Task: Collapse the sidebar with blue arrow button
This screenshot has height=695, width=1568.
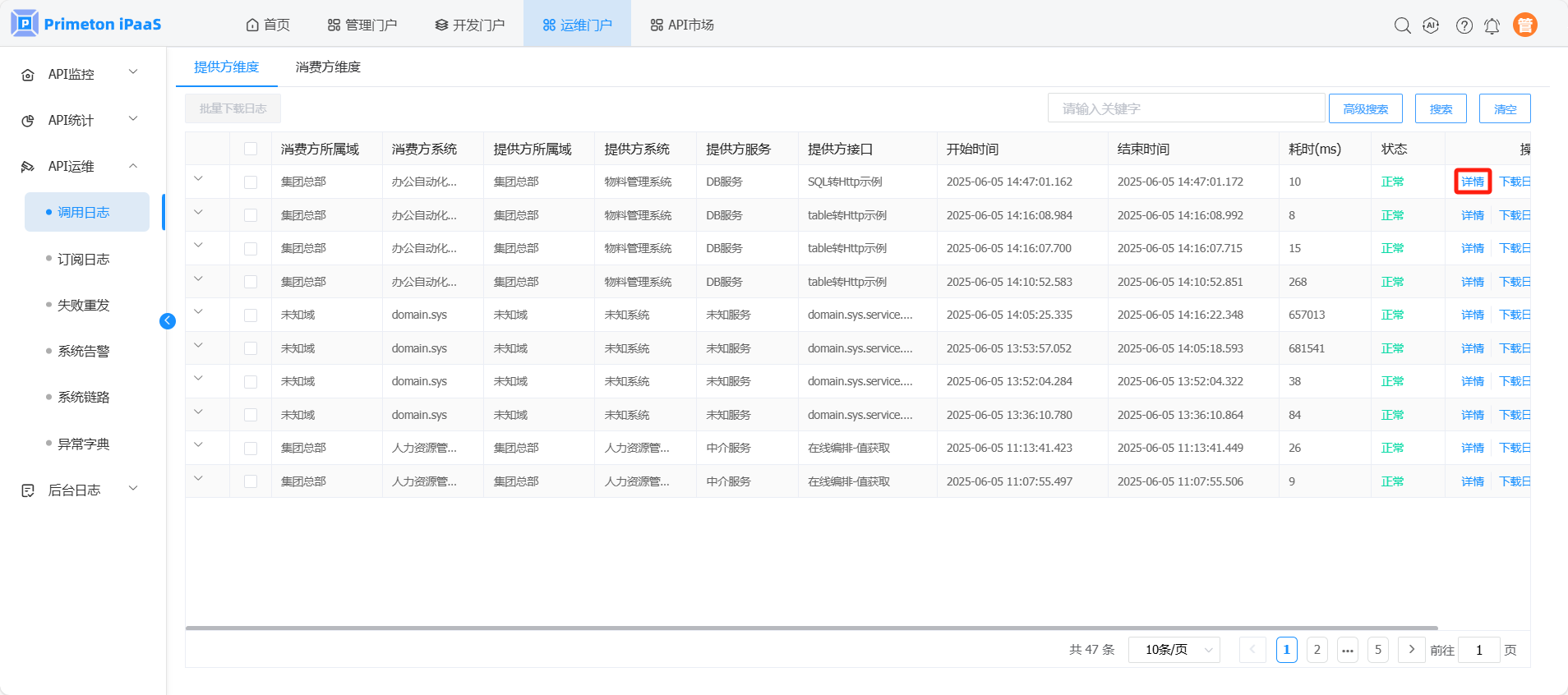Action: pyautogui.click(x=168, y=321)
